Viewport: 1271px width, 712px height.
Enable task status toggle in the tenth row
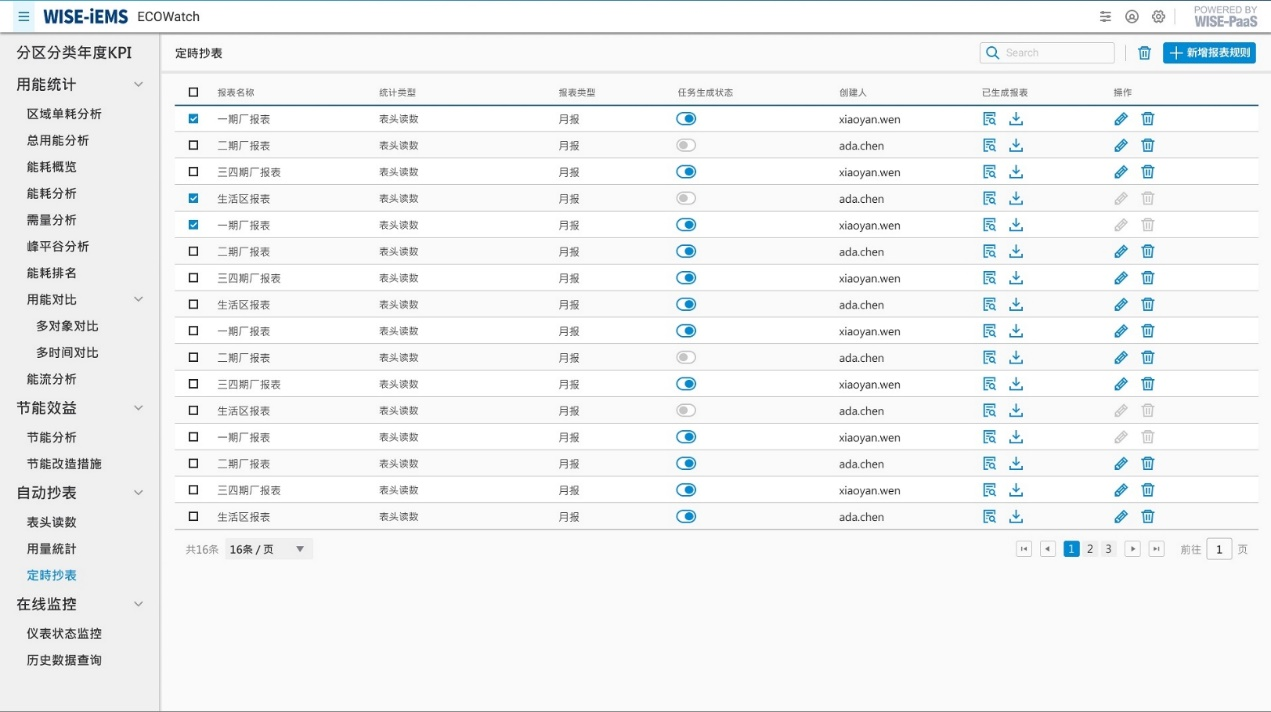(686, 357)
